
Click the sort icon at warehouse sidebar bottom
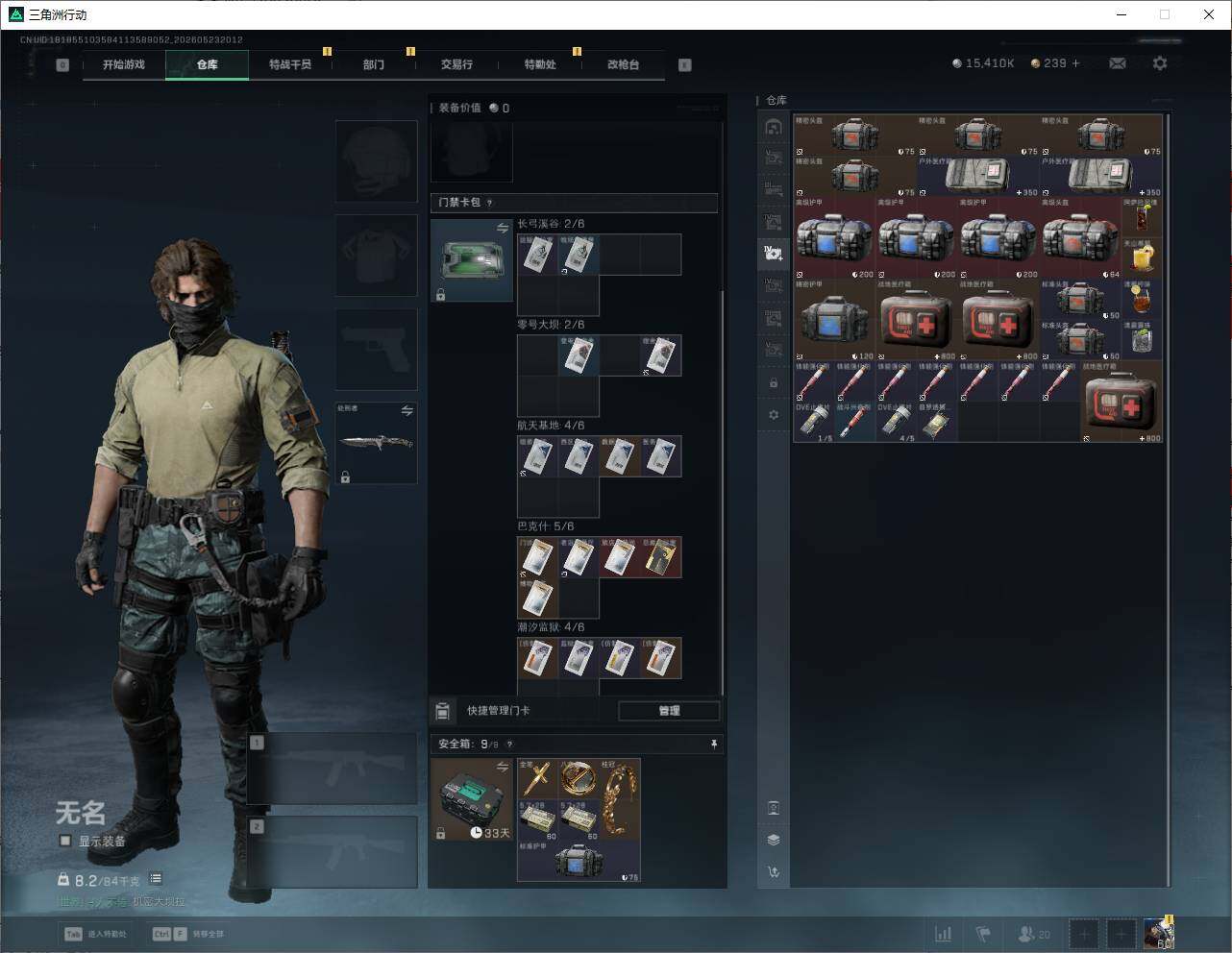point(774,872)
